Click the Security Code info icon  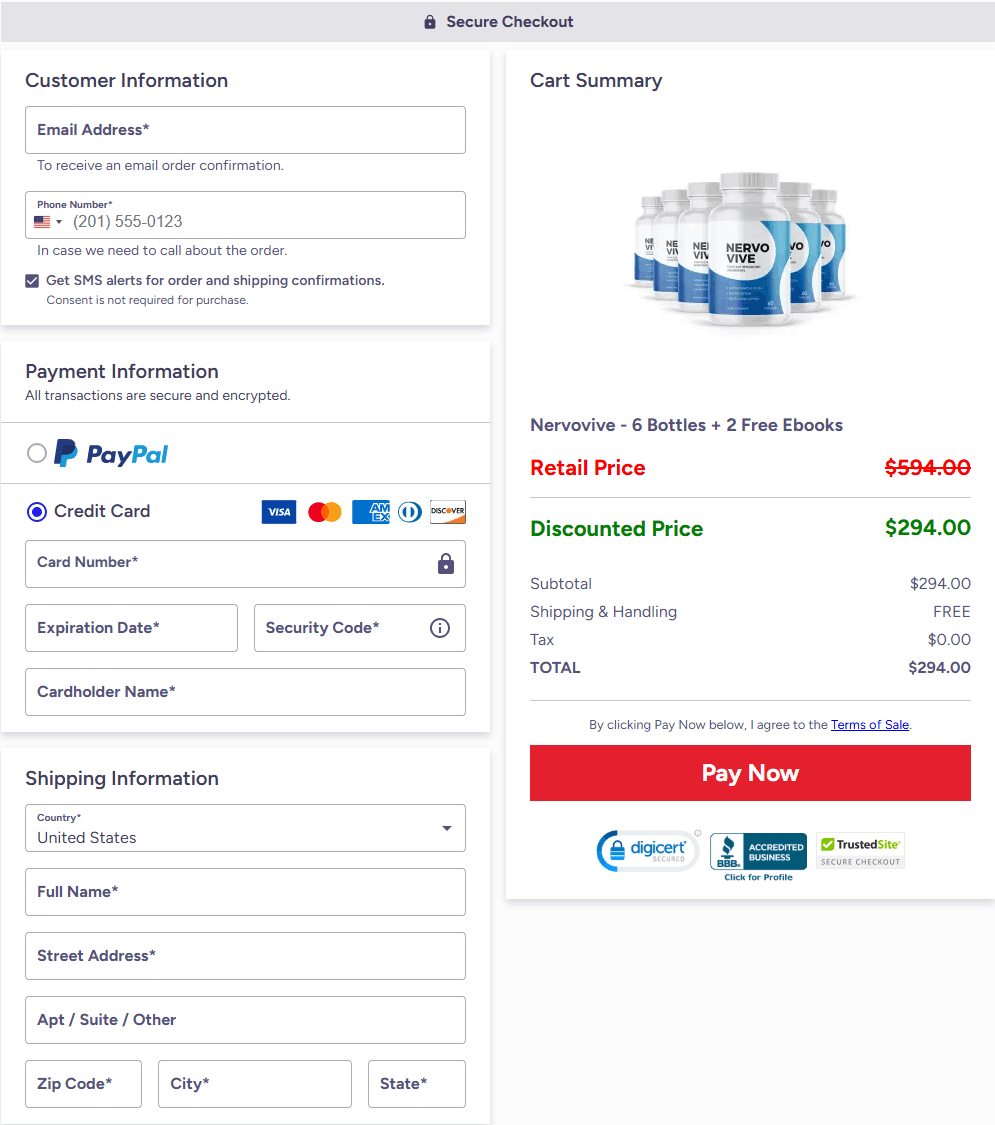[440, 628]
